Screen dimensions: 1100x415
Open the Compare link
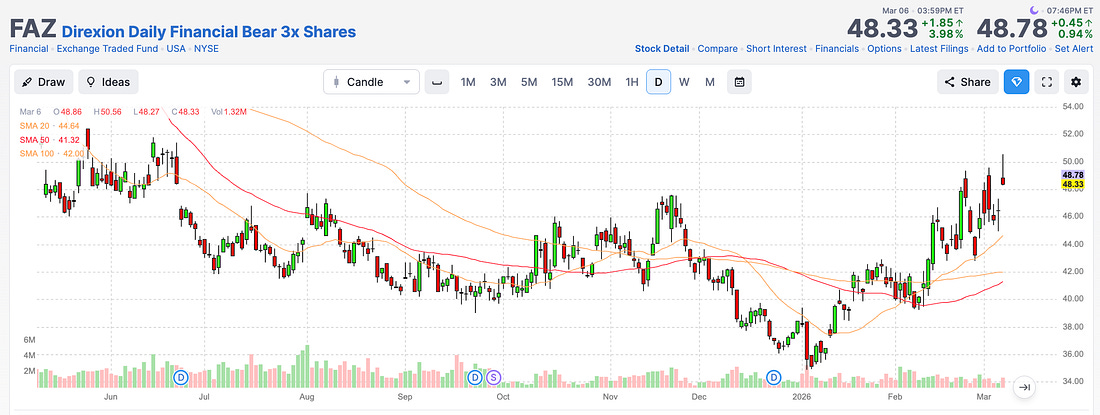pos(718,49)
